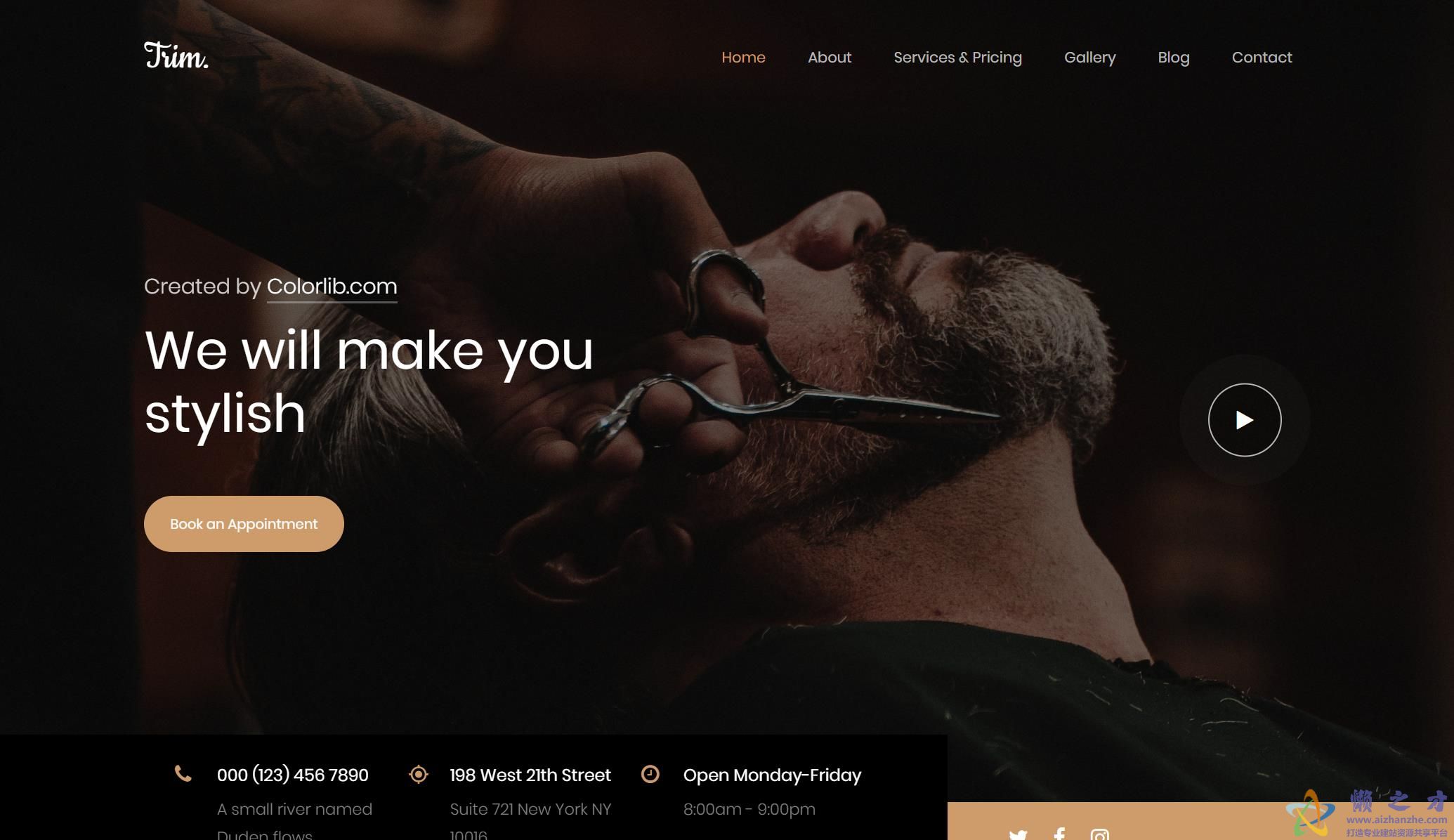Click the Trim logo in the header
Viewport: 1454px width, 840px height.
coord(176,55)
